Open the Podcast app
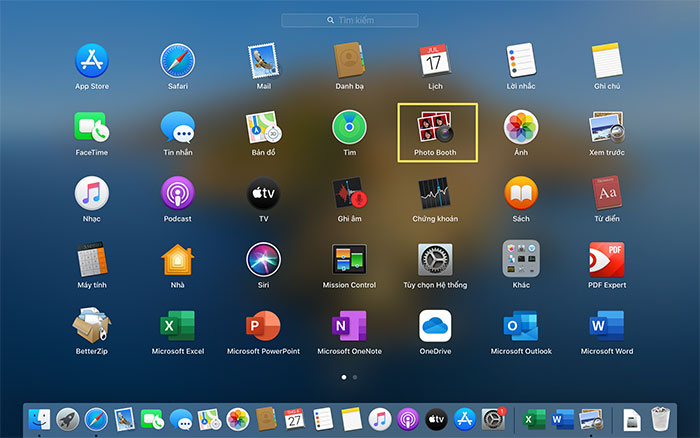Image resolution: width=700 pixels, height=438 pixels. (x=177, y=193)
